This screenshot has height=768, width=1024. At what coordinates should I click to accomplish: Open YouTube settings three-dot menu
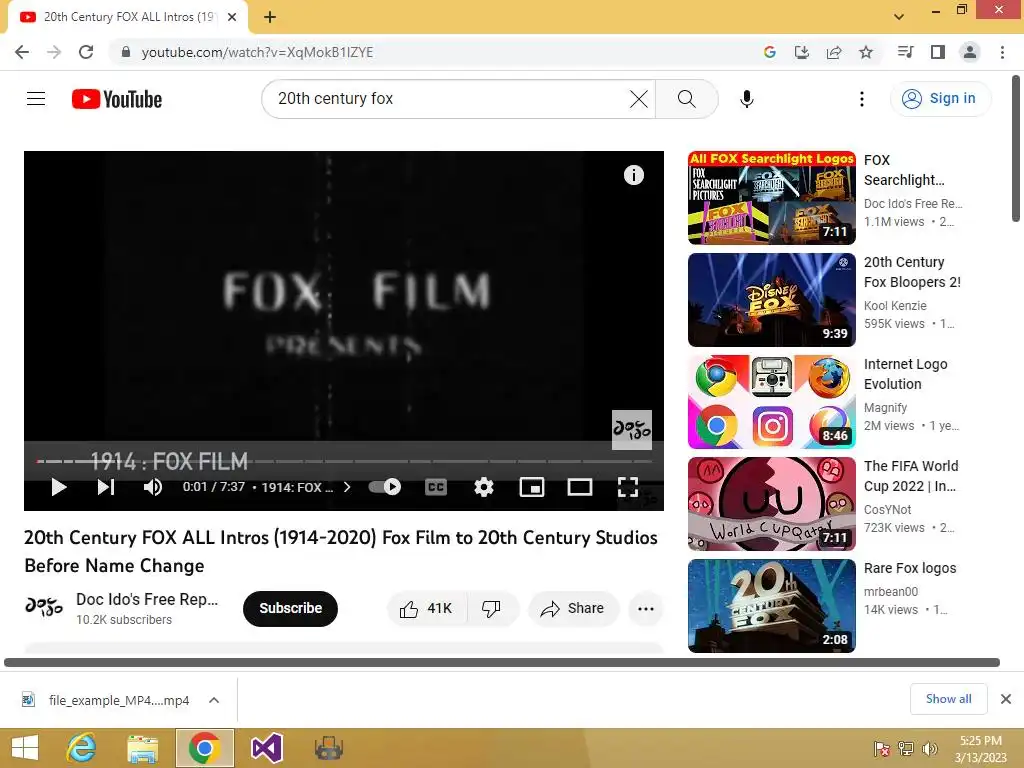click(x=862, y=99)
